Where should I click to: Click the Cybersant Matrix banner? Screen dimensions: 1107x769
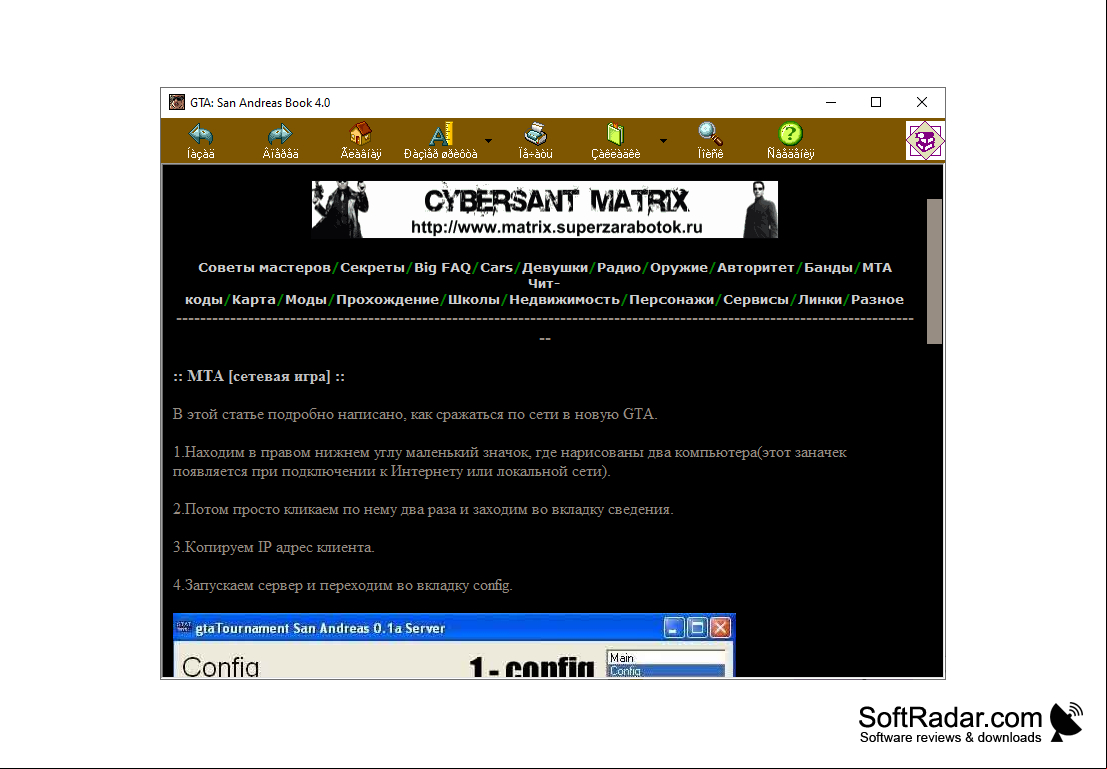tap(544, 209)
